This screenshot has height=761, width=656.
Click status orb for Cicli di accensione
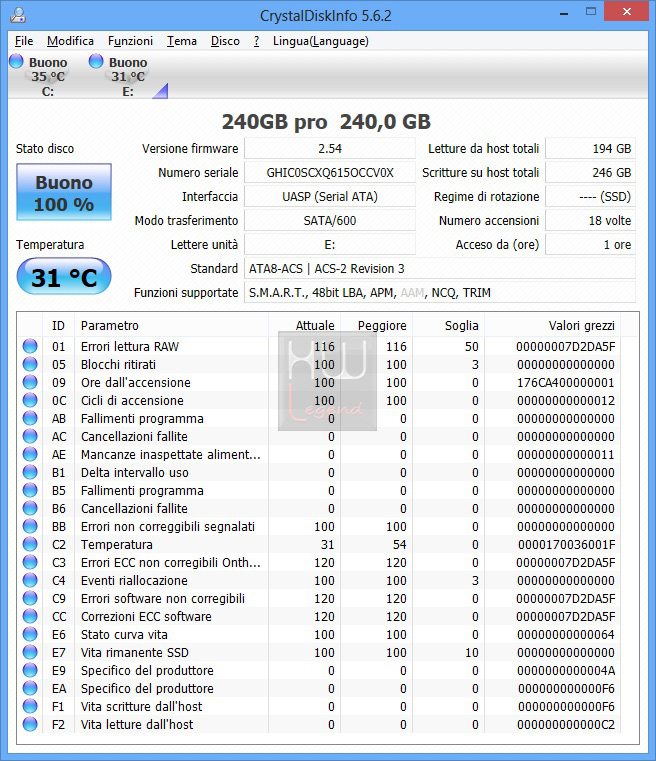[x=30, y=400]
